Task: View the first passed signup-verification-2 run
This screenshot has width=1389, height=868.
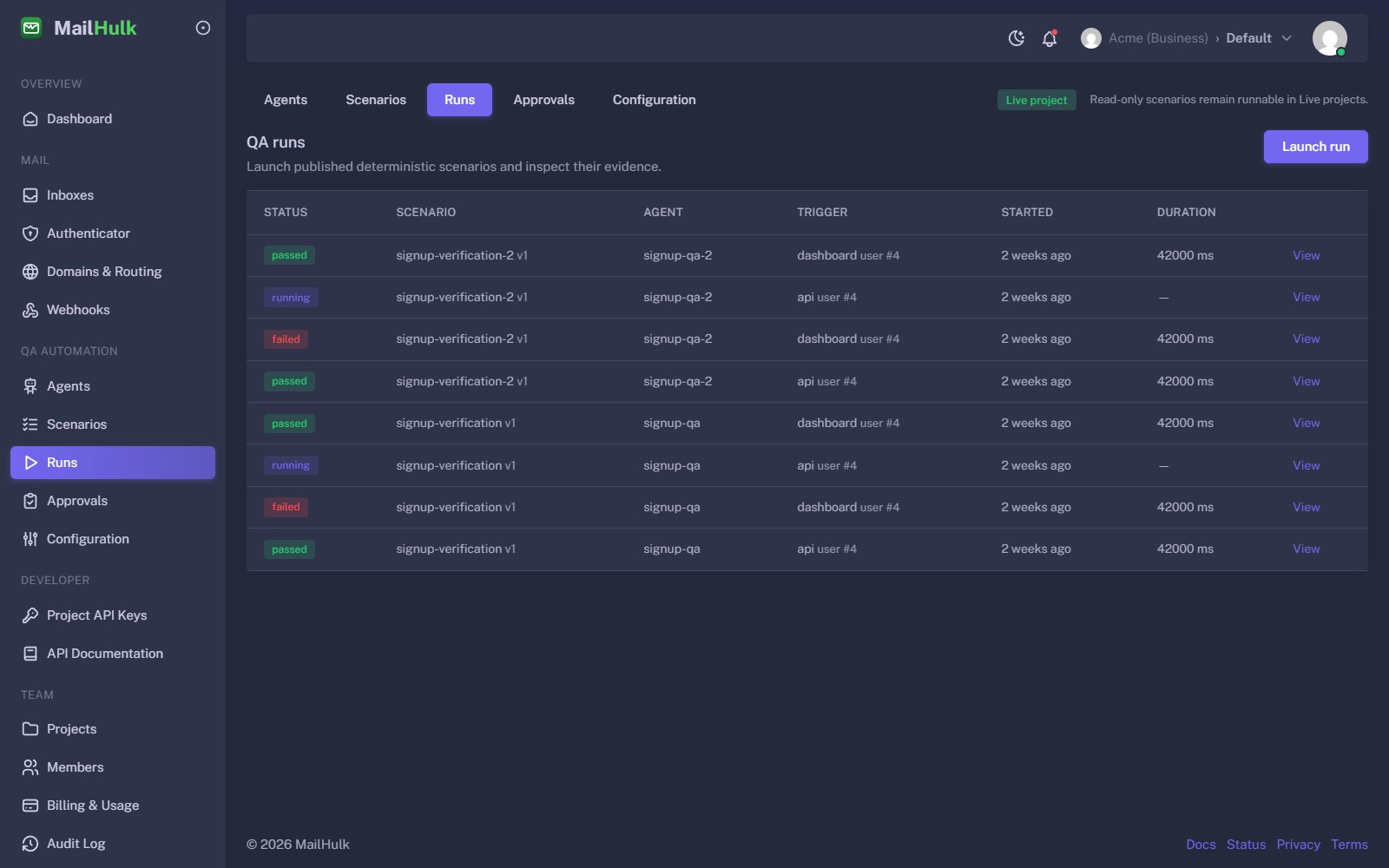Action: (1306, 255)
